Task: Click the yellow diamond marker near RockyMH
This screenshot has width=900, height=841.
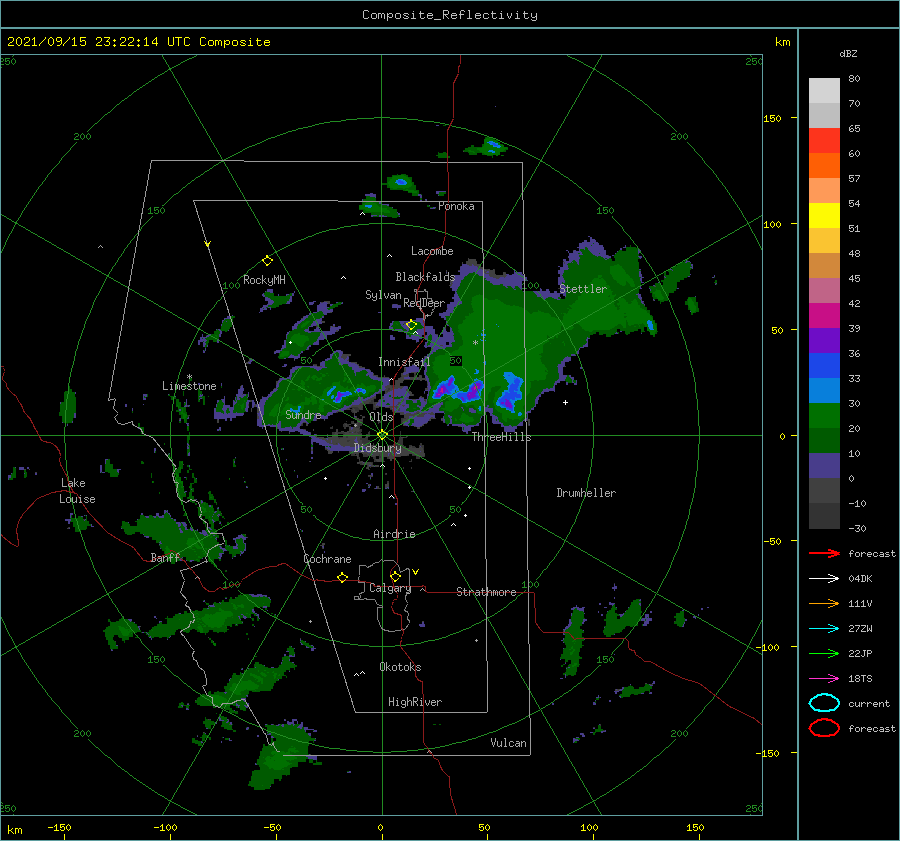Action: pos(267,261)
